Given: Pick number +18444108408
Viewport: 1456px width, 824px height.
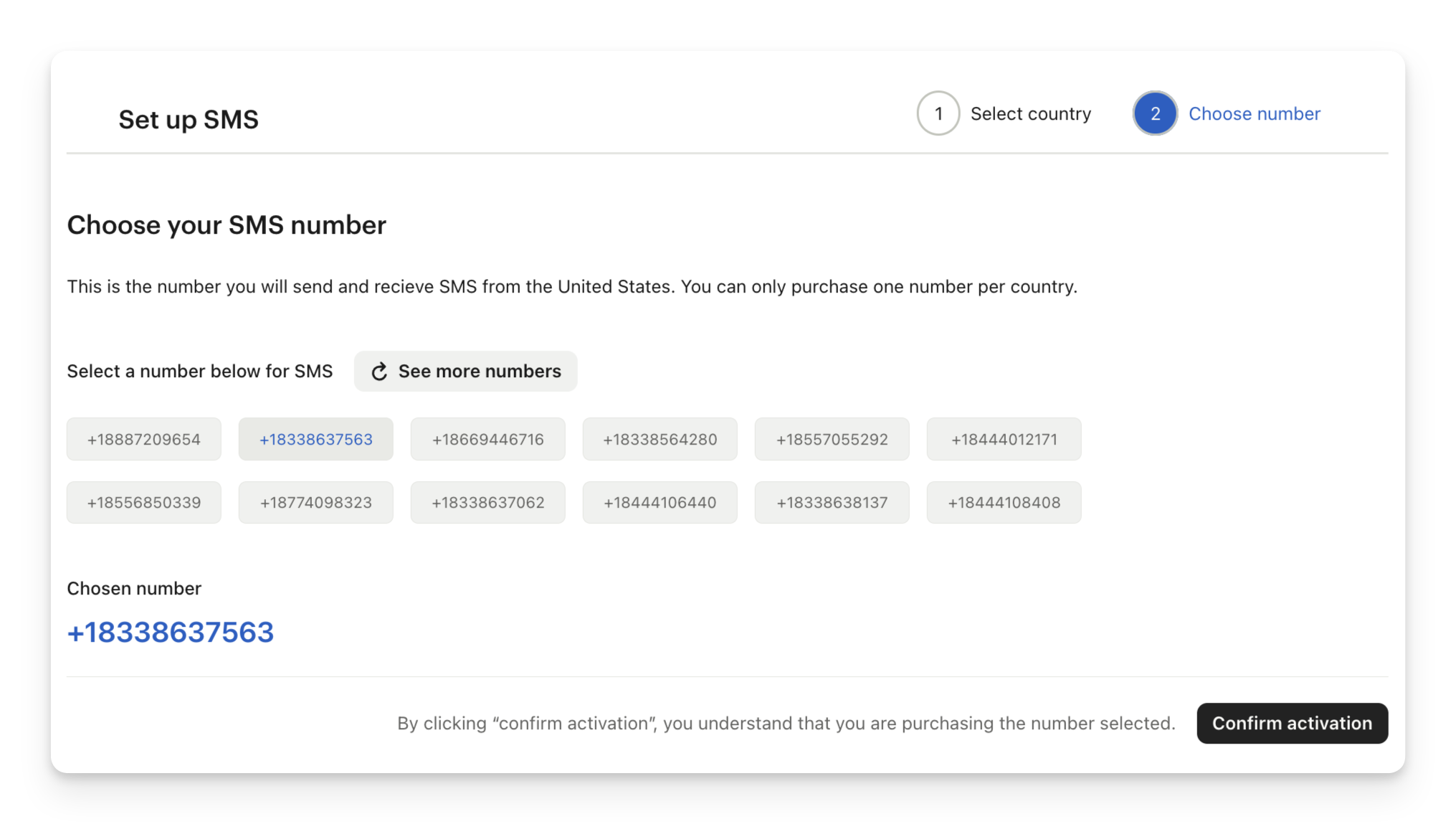Looking at the screenshot, I should [1004, 502].
